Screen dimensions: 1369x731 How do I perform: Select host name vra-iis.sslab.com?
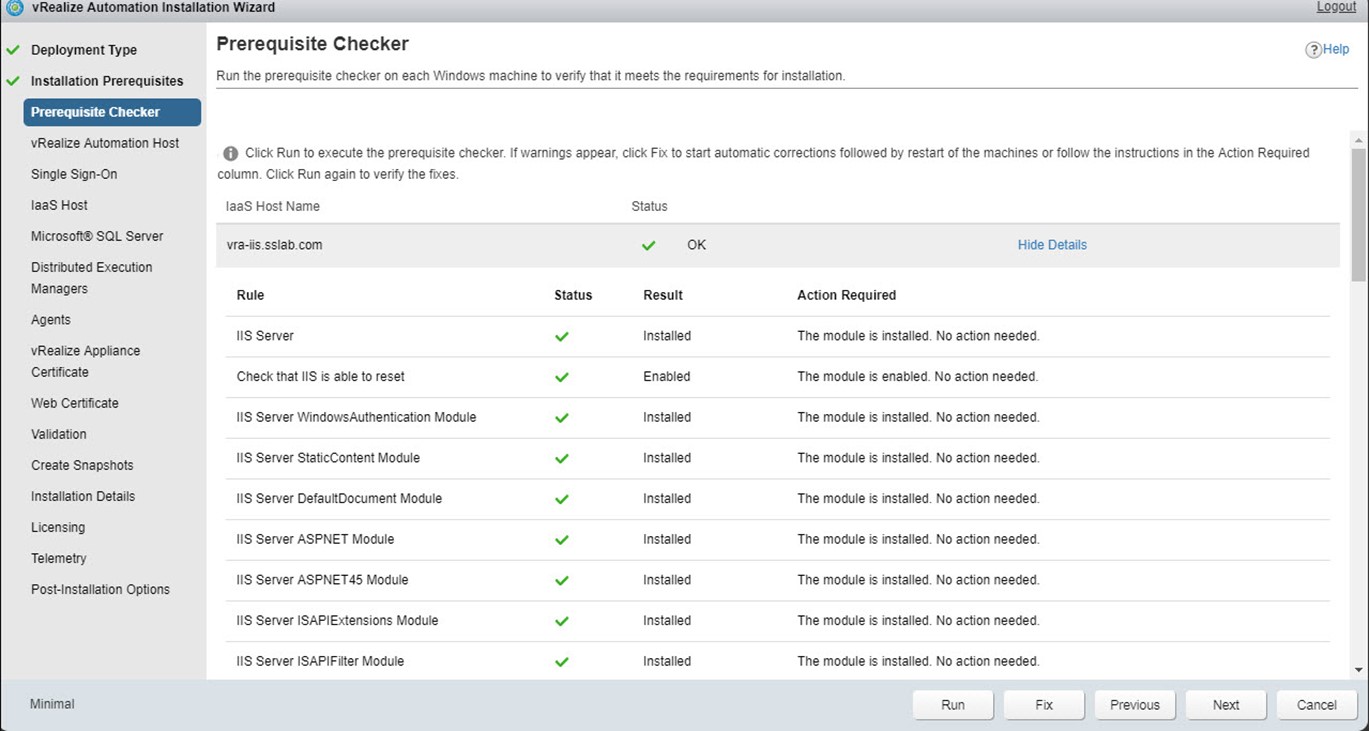coord(275,245)
